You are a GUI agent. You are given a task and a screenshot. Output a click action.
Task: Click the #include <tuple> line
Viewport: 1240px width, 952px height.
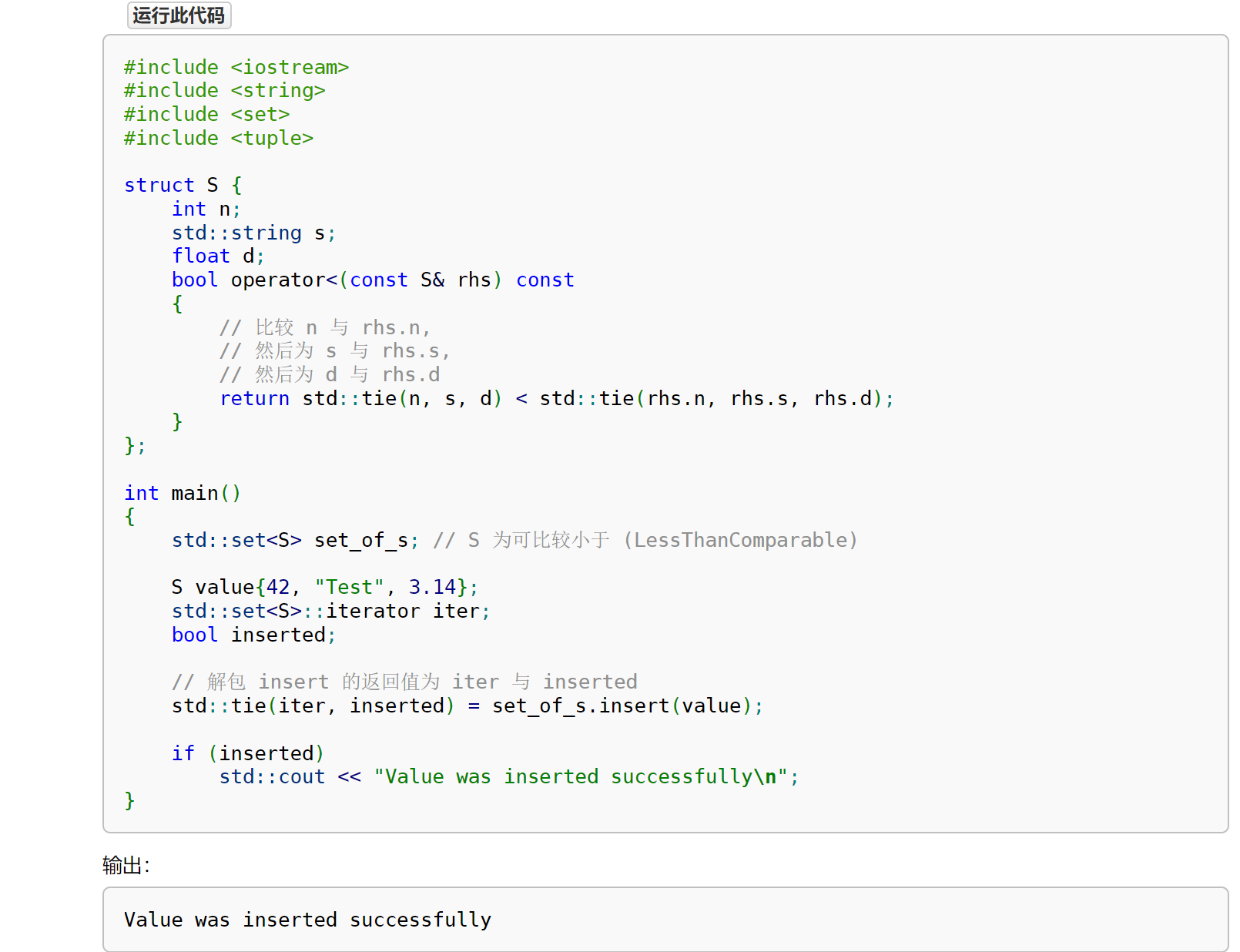coord(218,139)
